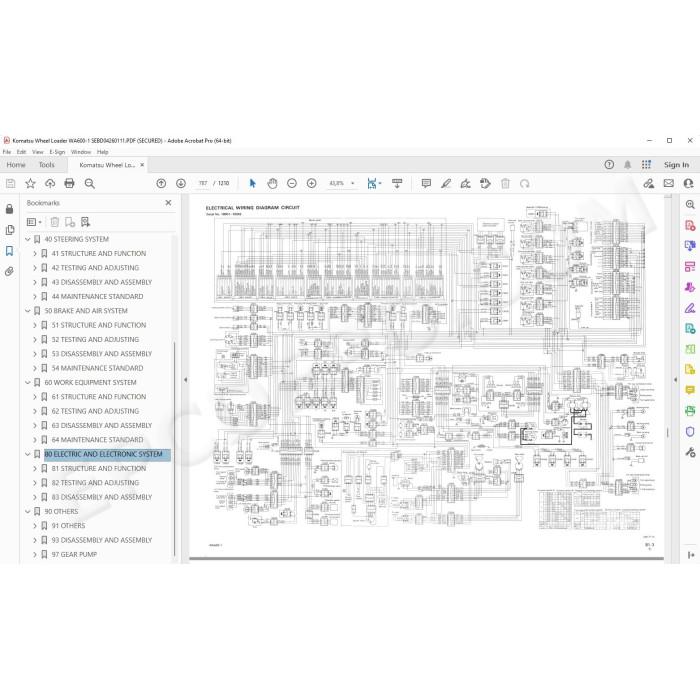Open zoom percentage dropdown
Screen dimensions: 700x700
pyautogui.click(x=353, y=183)
